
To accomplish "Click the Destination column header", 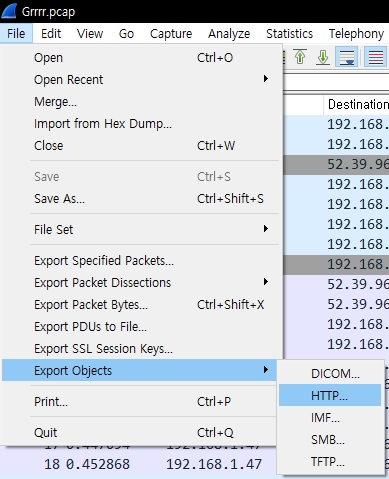I will tap(356, 105).
